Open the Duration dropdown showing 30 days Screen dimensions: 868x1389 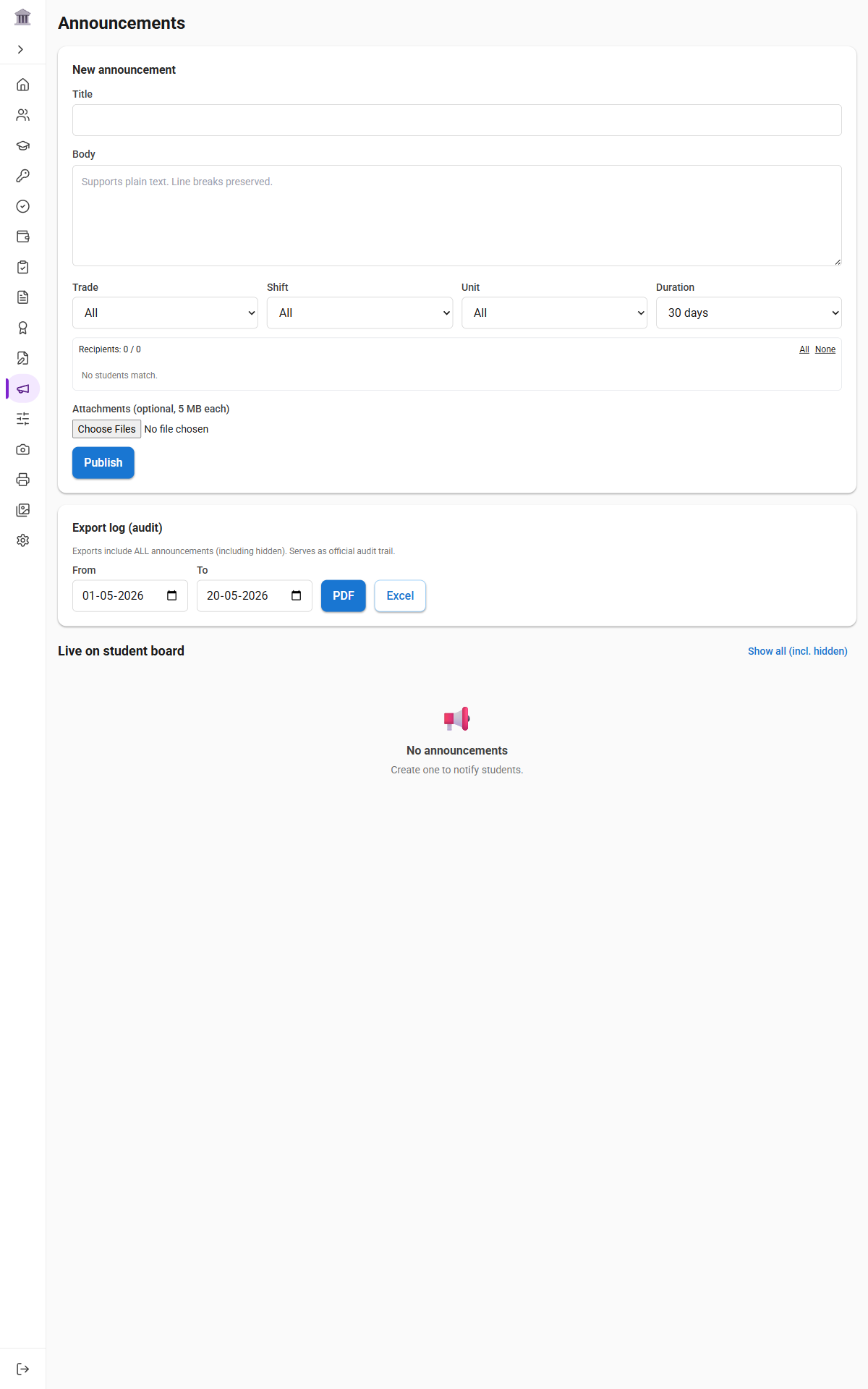pyautogui.click(x=749, y=313)
